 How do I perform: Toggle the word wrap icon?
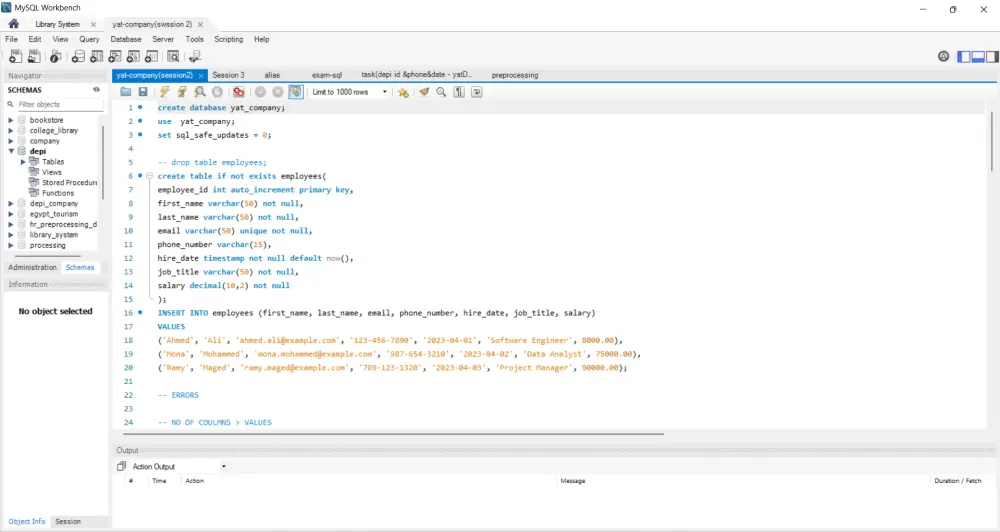tap(476, 92)
